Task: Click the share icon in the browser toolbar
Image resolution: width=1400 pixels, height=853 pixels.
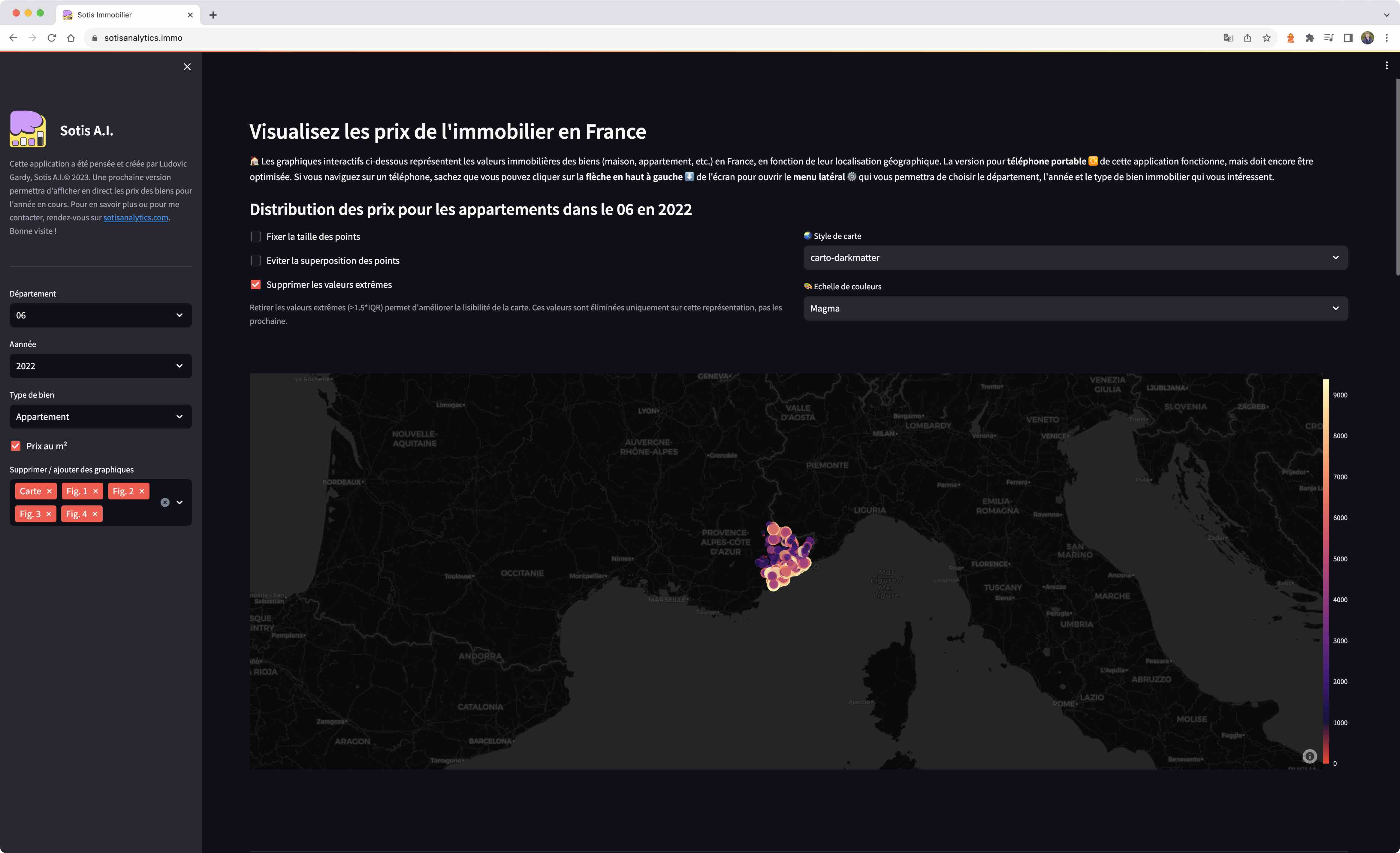Action: [x=1248, y=38]
